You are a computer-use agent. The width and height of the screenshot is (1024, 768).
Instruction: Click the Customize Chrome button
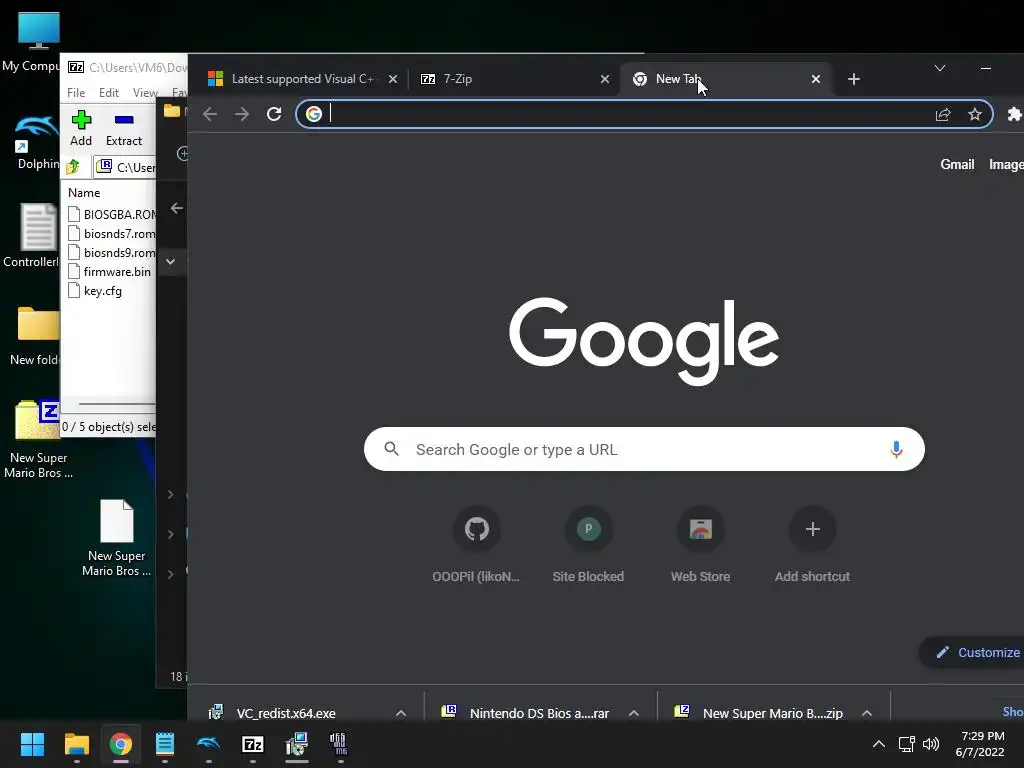click(x=974, y=652)
